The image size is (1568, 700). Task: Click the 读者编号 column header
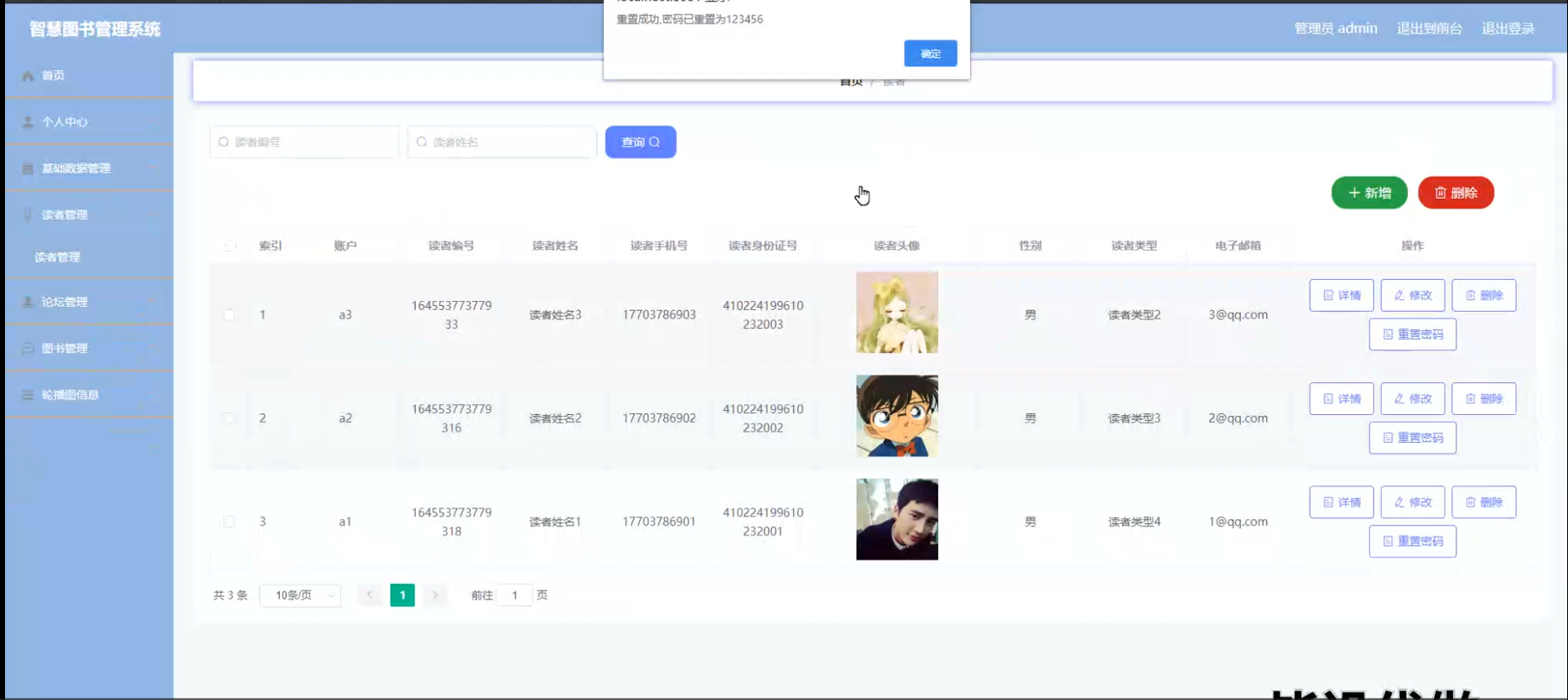[451, 246]
